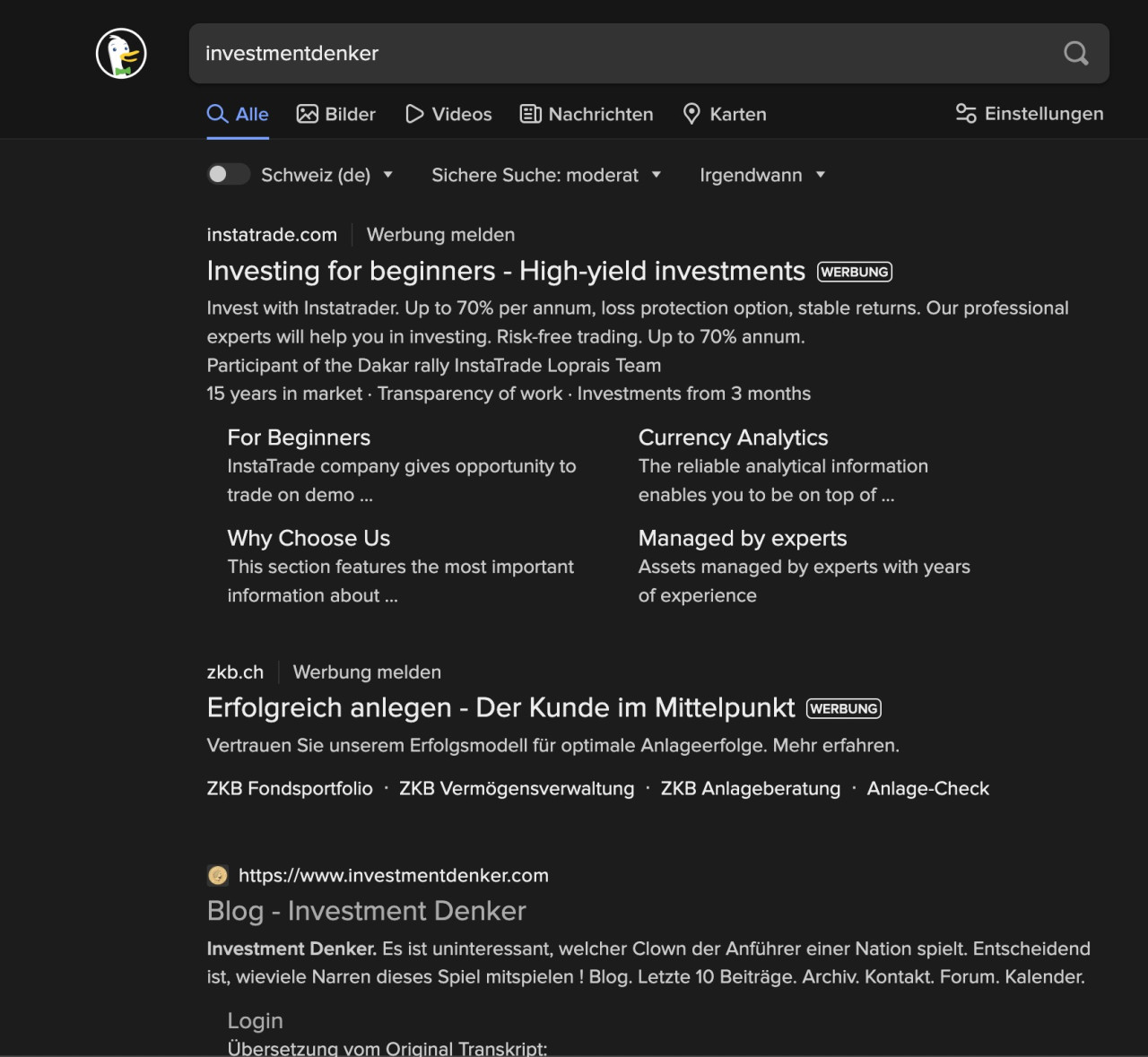Click the DuckDuckGo duck logo
The image size is (1148, 1057).
click(x=121, y=54)
